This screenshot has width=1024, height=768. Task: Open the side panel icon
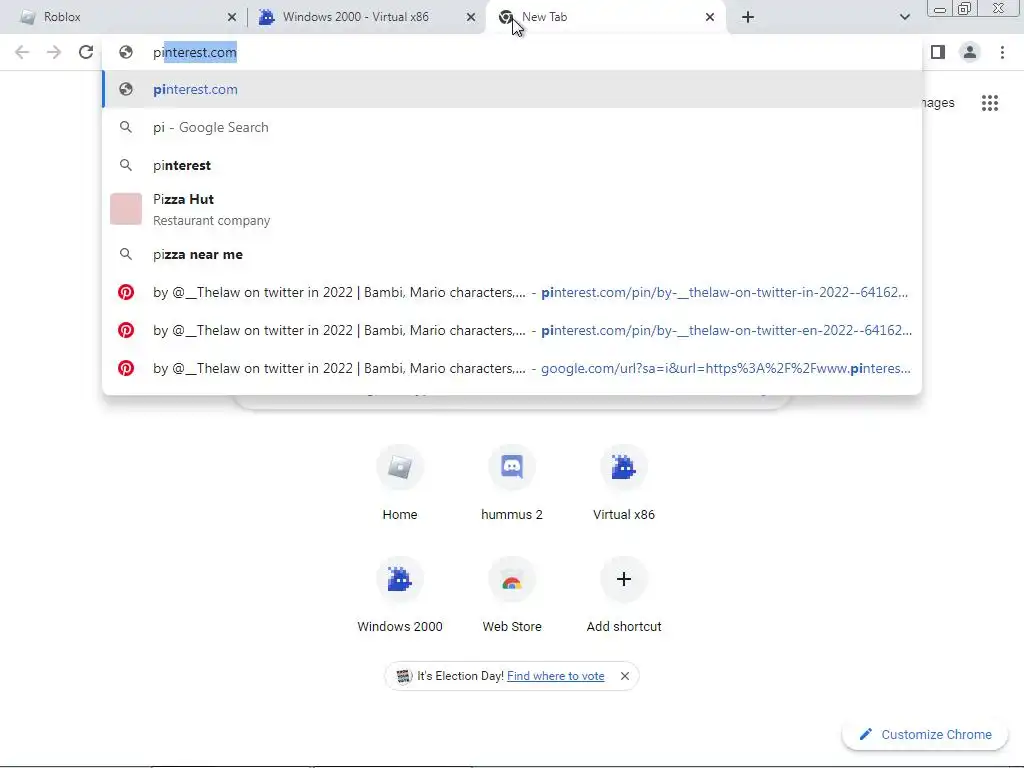pos(938,52)
